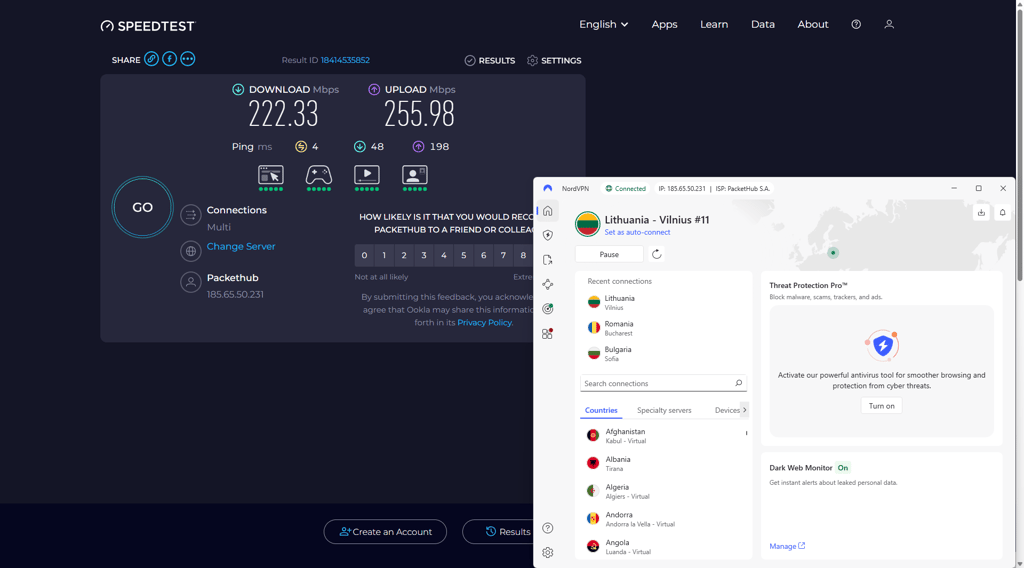The image size is (1024, 568).
Task: Switch to Devices tab in NordVPN
Action: pyautogui.click(x=727, y=410)
